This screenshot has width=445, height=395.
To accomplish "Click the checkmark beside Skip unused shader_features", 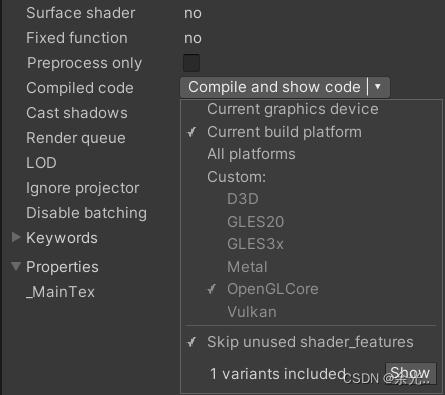I will tap(192, 342).
